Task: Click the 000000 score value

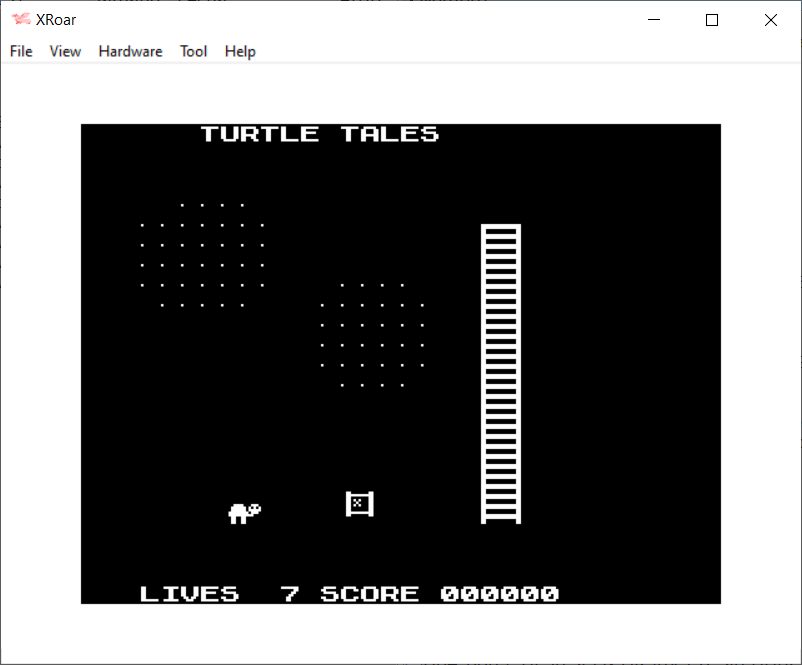Action: click(499, 594)
